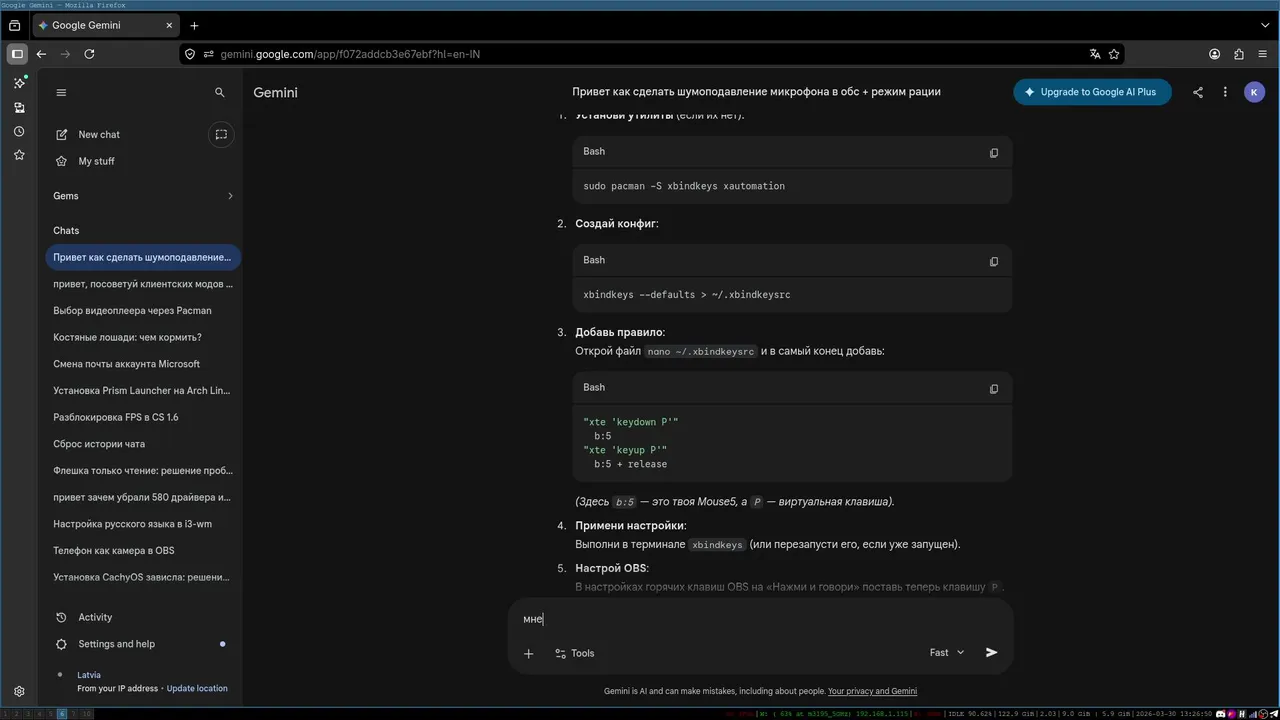This screenshot has height=720, width=1280.
Task: Expand the tab list dropdown chevron
Action: (x=1265, y=25)
